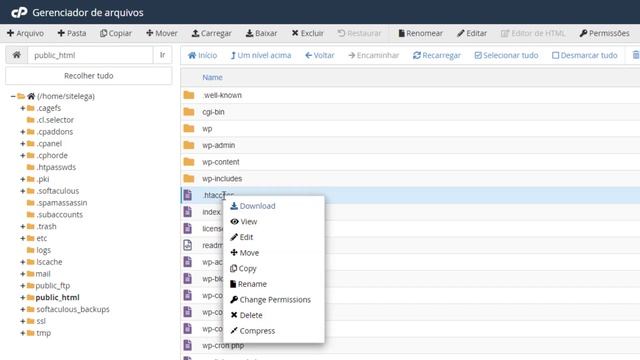Screen dimensions: 640x360
Task: Select tmp in the folder tree
Action: (43, 333)
